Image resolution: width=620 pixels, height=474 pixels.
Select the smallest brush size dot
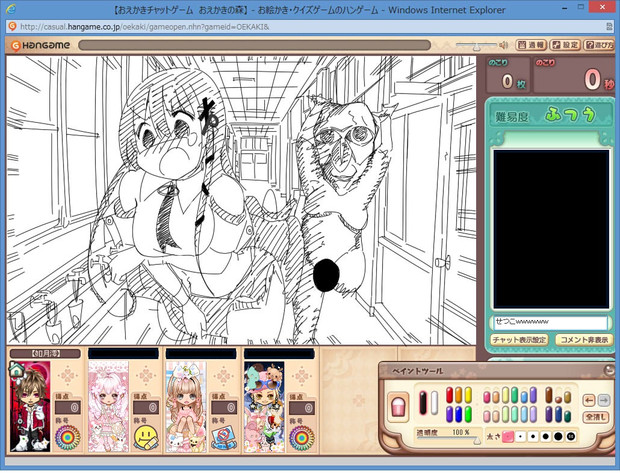point(520,436)
